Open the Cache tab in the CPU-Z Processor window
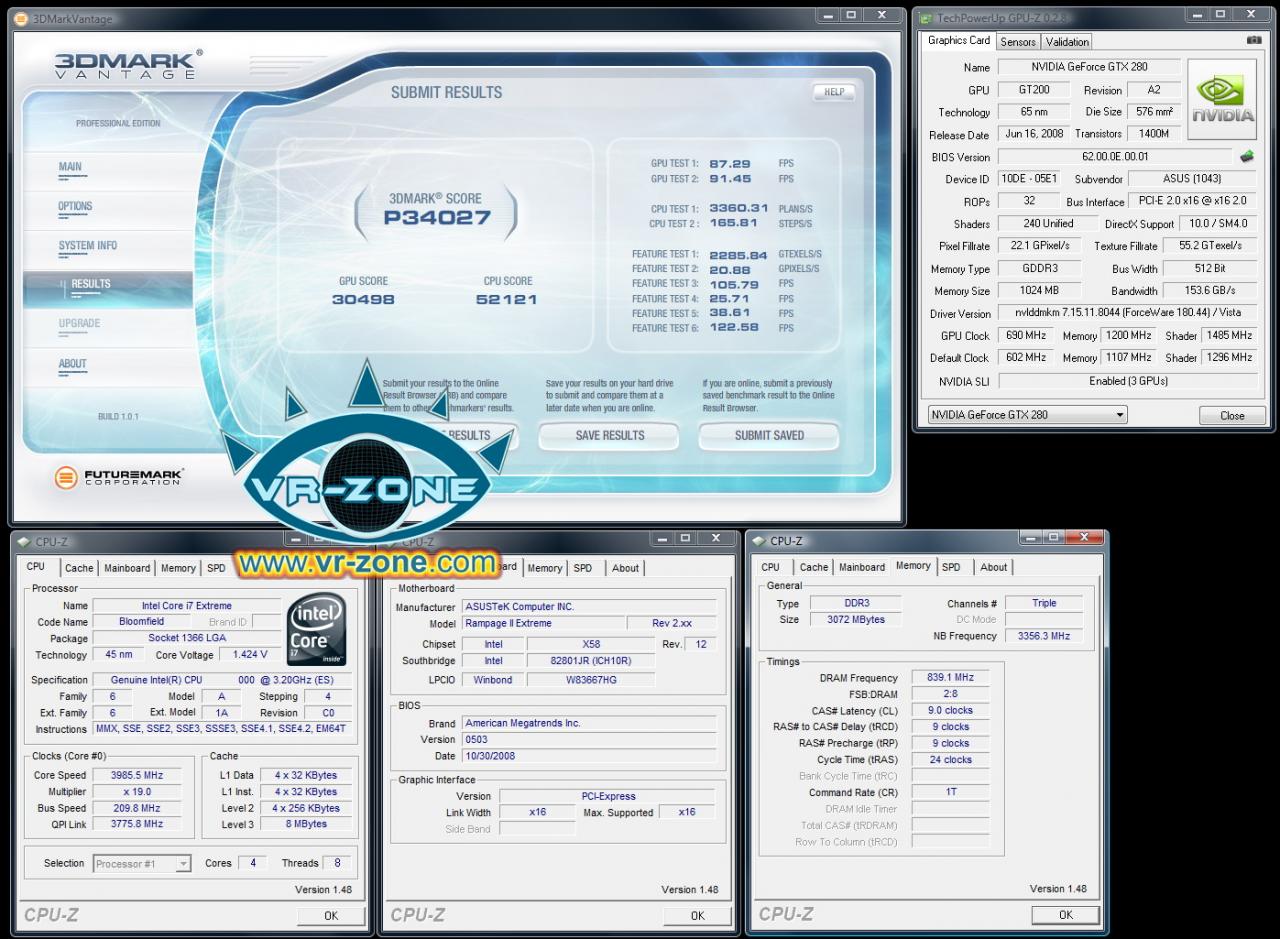Screen dimensions: 1280x939 [x=79, y=568]
